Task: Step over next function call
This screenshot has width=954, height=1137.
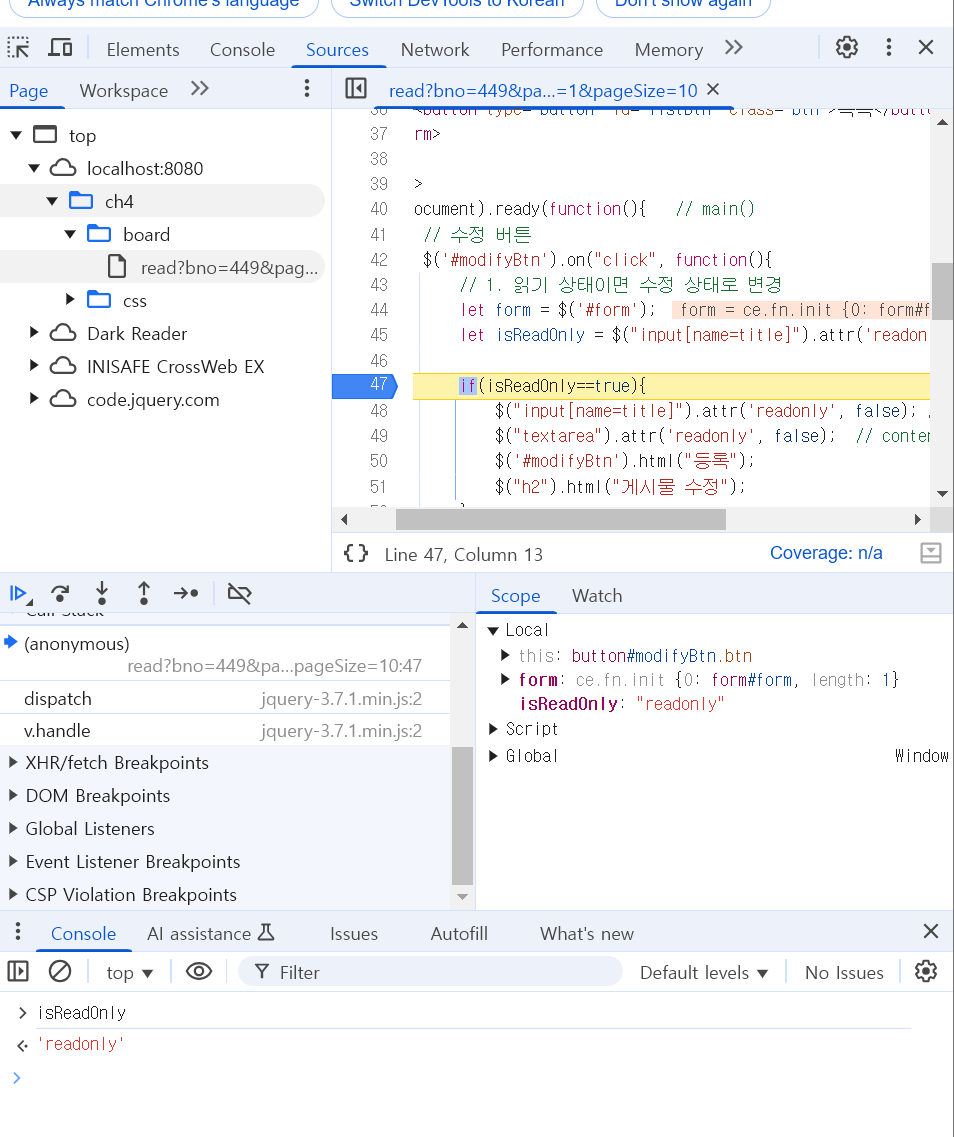Action: (x=60, y=594)
